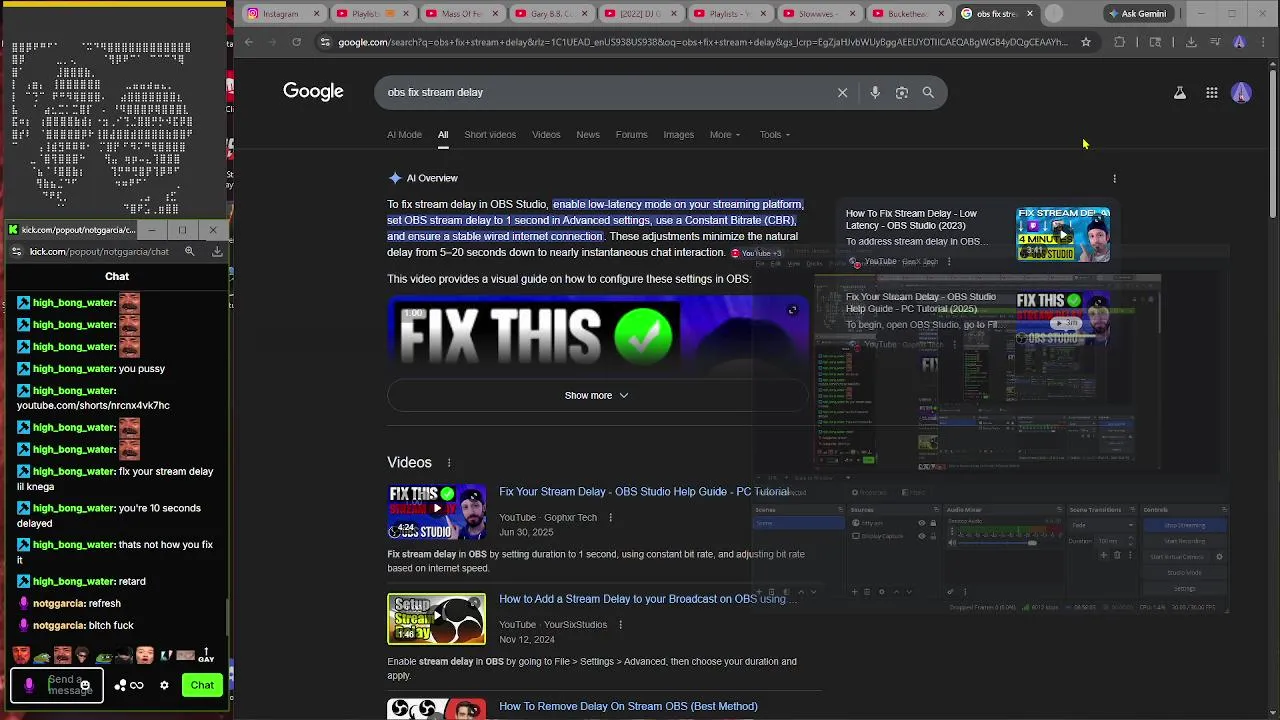Click the 'Jun 30, 2025' date text

[526, 532]
